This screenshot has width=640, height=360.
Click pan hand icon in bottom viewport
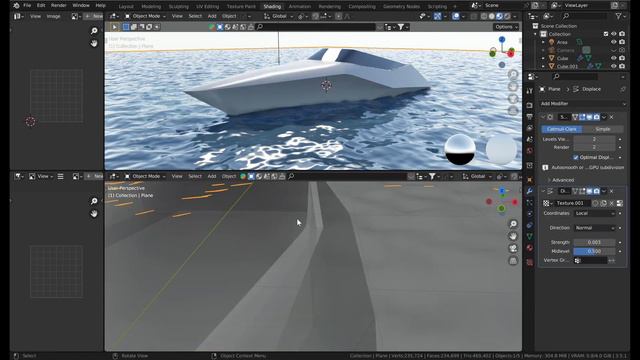click(513, 236)
